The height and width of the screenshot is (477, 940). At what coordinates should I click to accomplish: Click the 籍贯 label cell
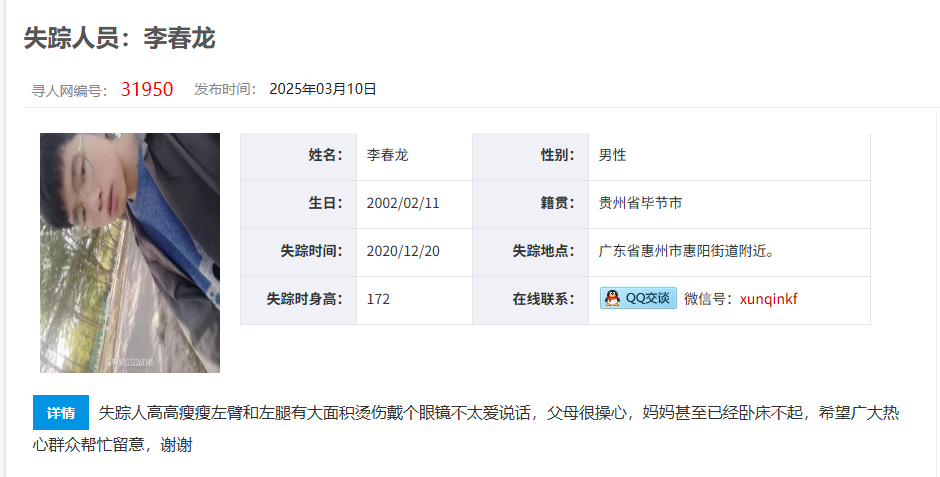pos(530,203)
